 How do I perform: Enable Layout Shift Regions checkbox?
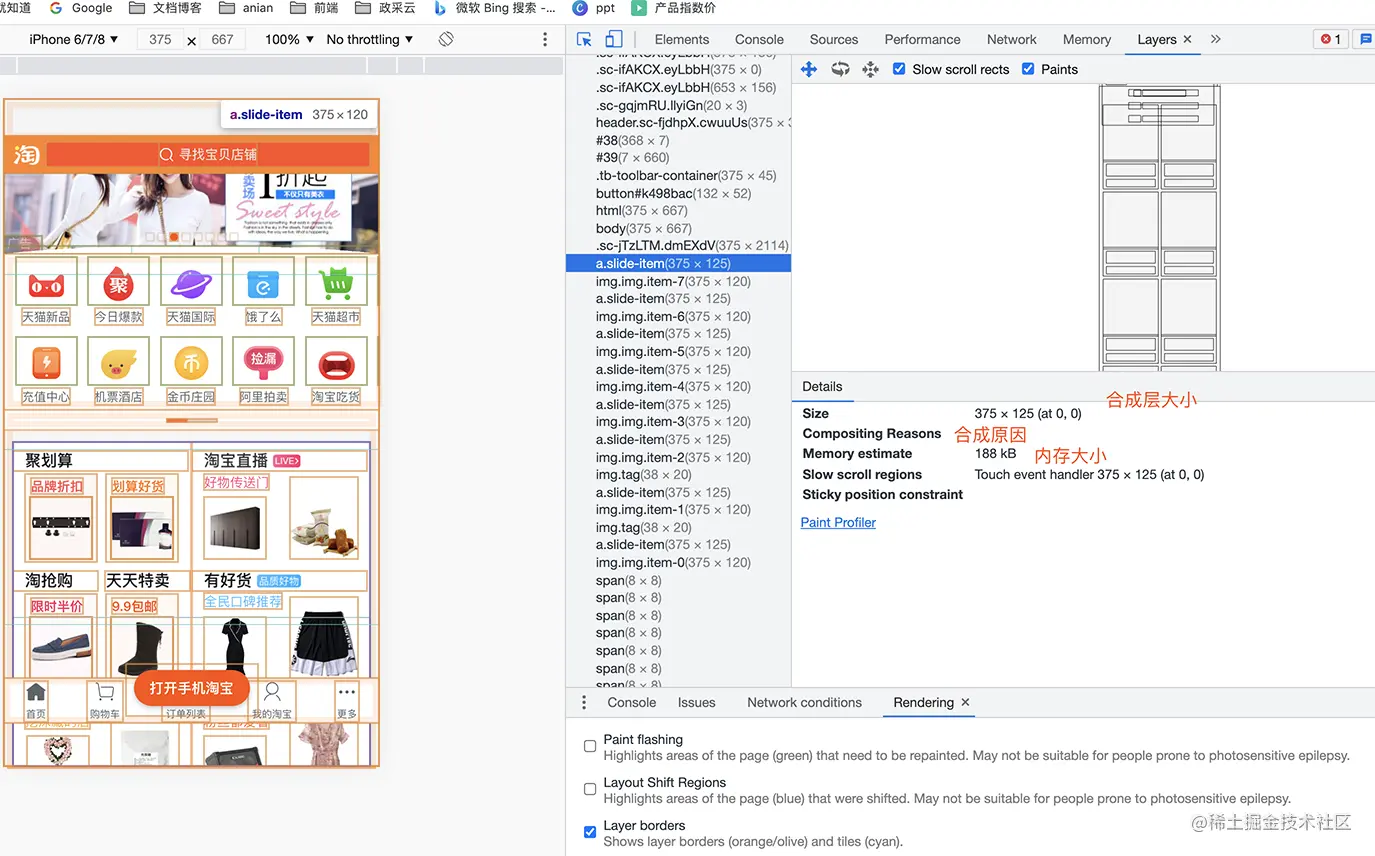(590, 789)
